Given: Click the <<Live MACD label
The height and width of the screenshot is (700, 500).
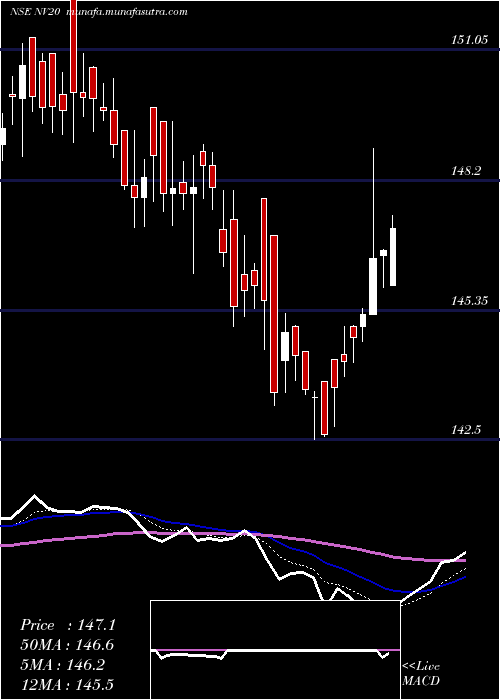Looking at the screenshot, I should click(x=421, y=674).
